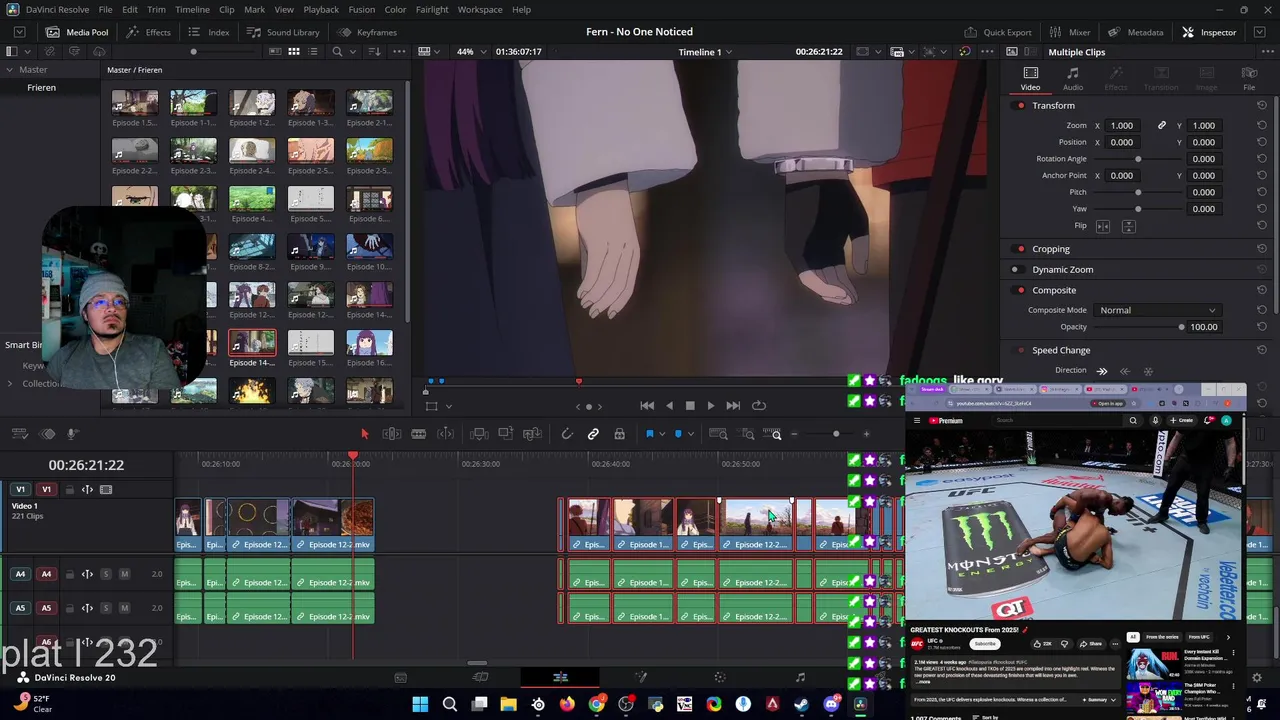Click the play forward button in viewer
The width and height of the screenshot is (1280, 720).
pos(711,406)
